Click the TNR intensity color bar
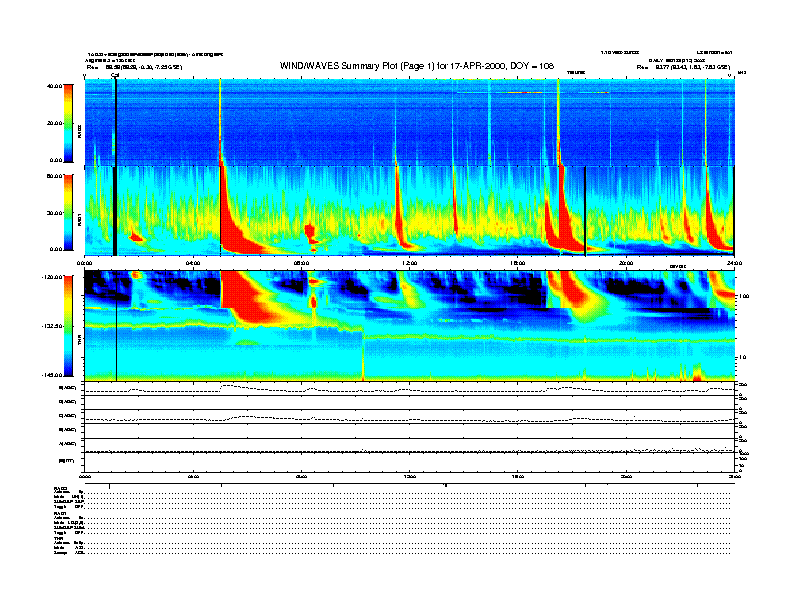The height and width of the screenshot is (612, 792). click(68, 326)
